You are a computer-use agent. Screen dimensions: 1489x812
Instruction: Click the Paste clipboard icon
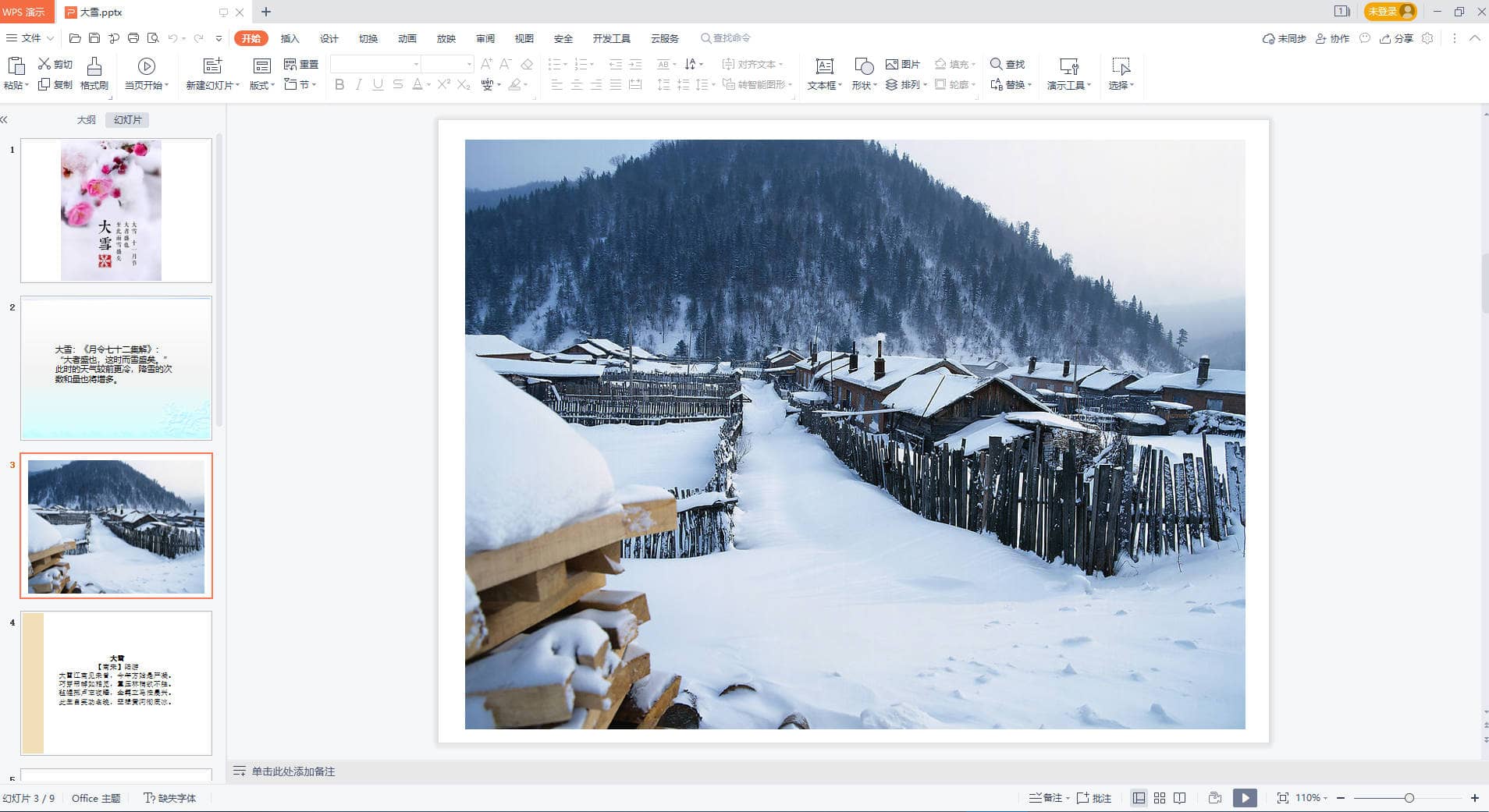click(16, 66)
